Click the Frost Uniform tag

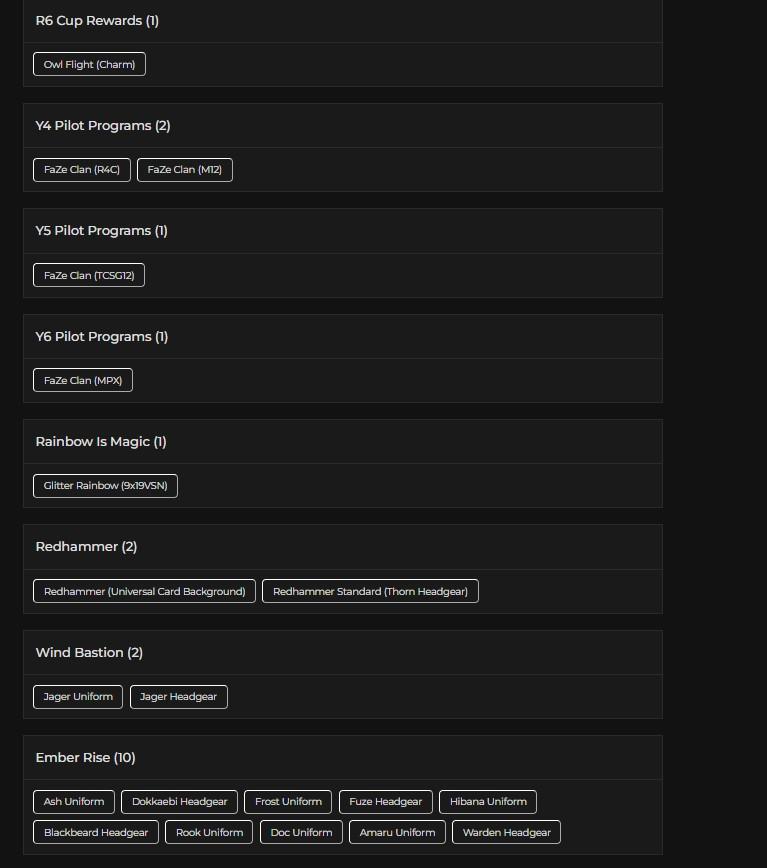[288, 802]
